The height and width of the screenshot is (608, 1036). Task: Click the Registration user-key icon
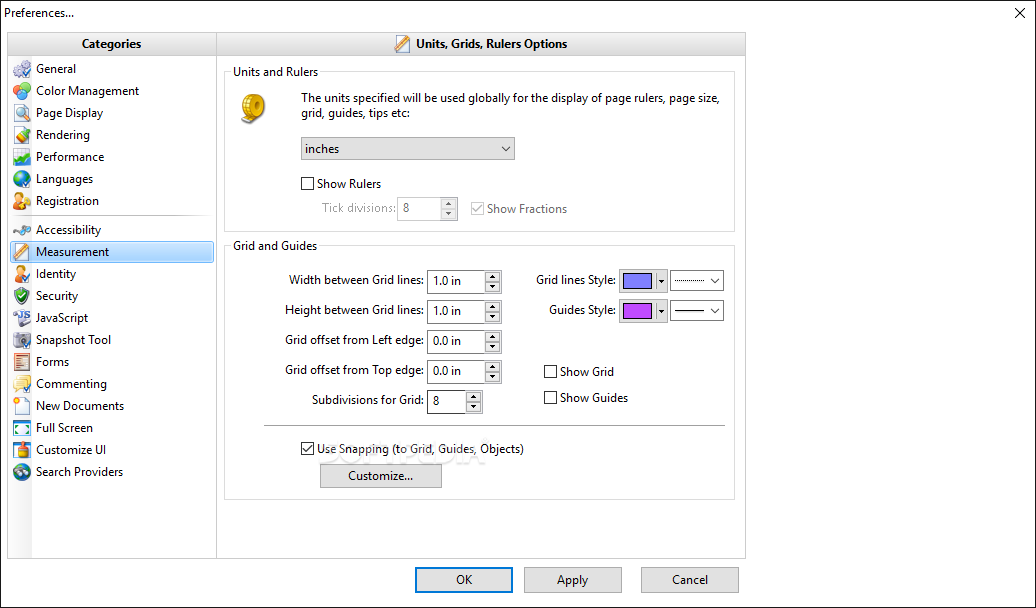22,201
